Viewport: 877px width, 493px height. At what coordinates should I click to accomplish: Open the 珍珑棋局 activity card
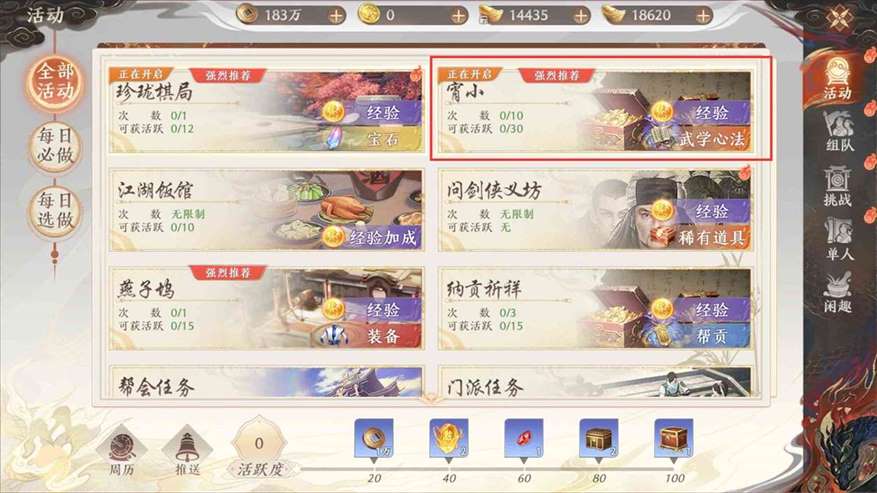pyautogui.click(x=266, y=110)
